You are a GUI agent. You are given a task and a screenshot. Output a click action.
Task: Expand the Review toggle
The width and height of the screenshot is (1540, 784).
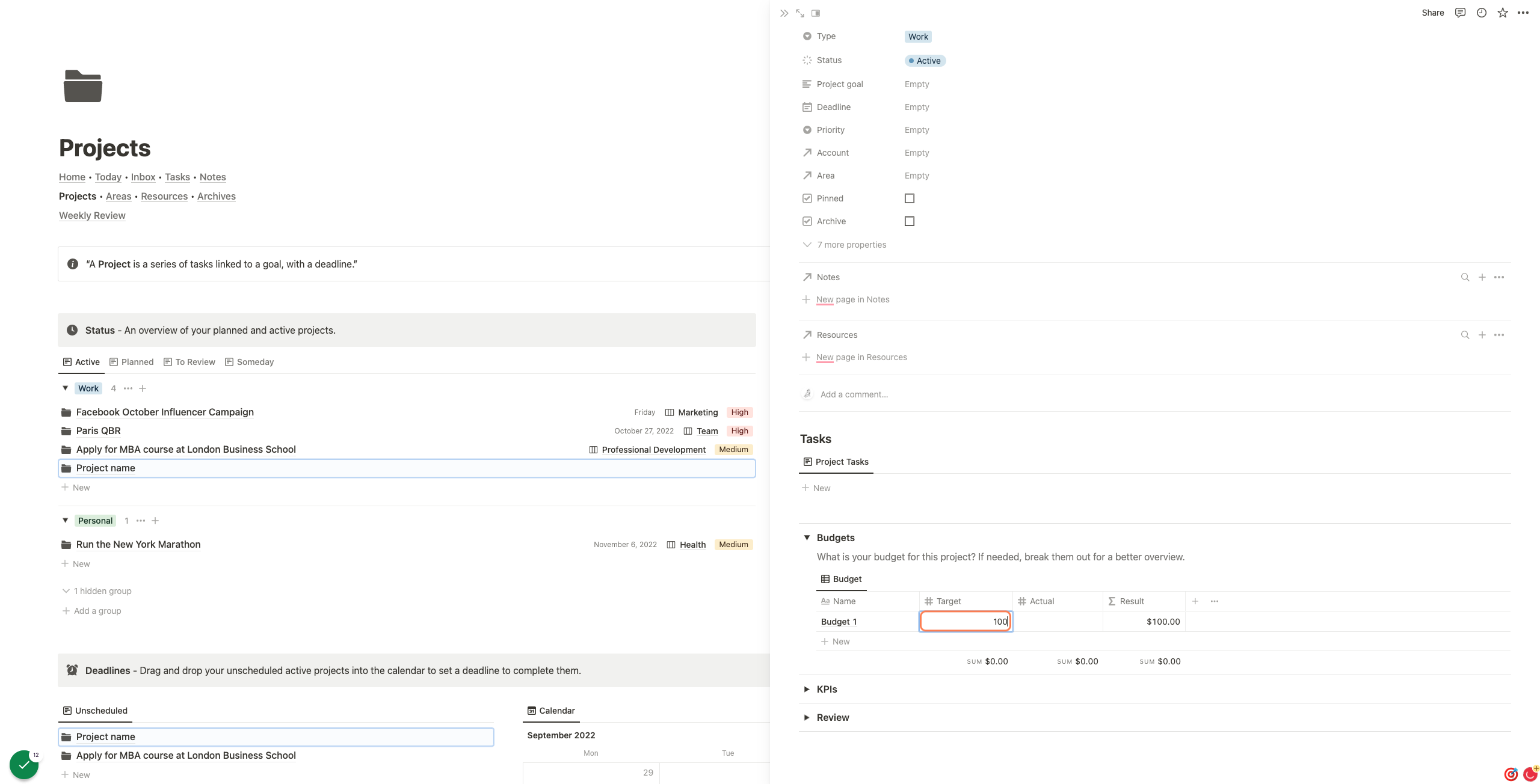click(x=807, y=717)
